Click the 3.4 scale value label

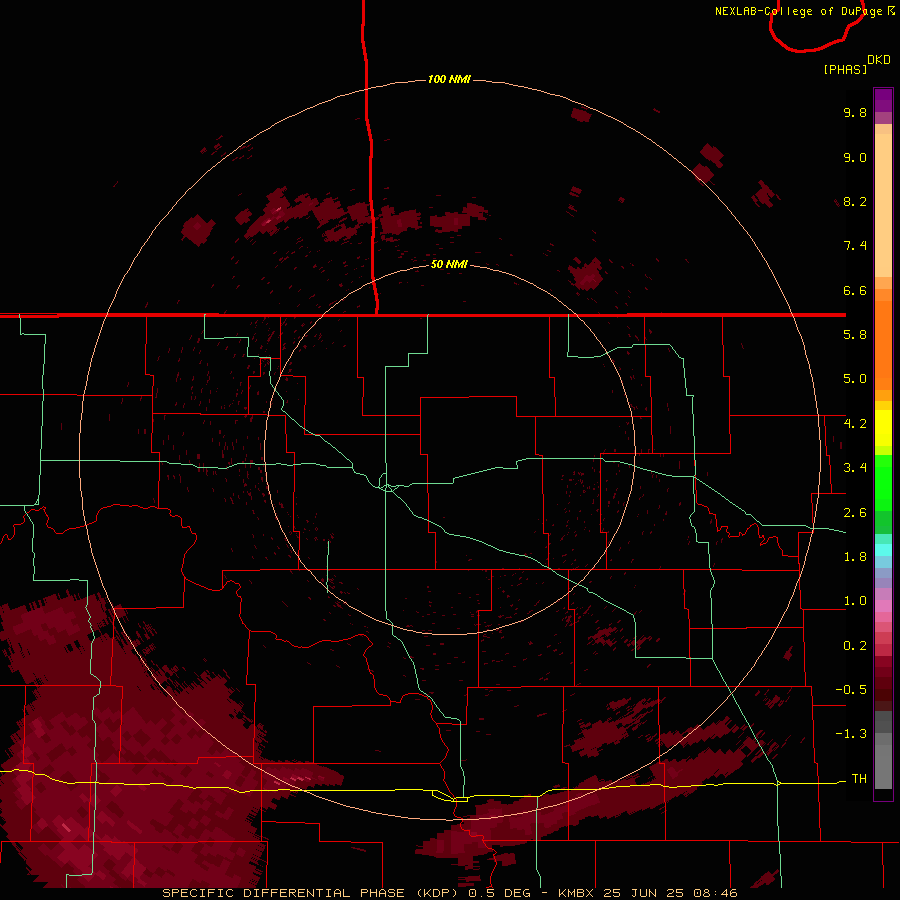coord(855,468)
